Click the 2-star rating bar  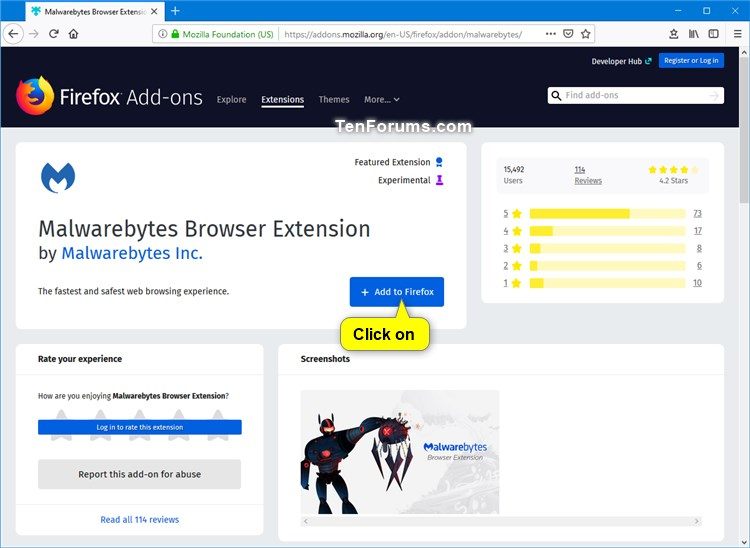607,266
